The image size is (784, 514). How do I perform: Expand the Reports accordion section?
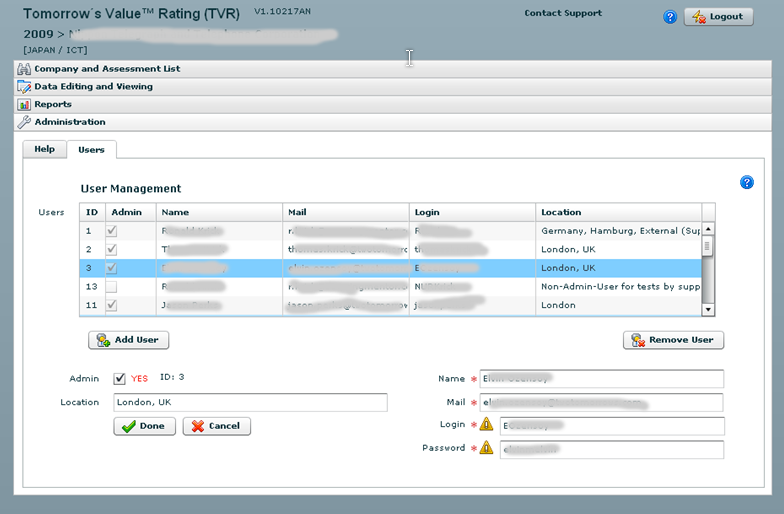point(53,104)
